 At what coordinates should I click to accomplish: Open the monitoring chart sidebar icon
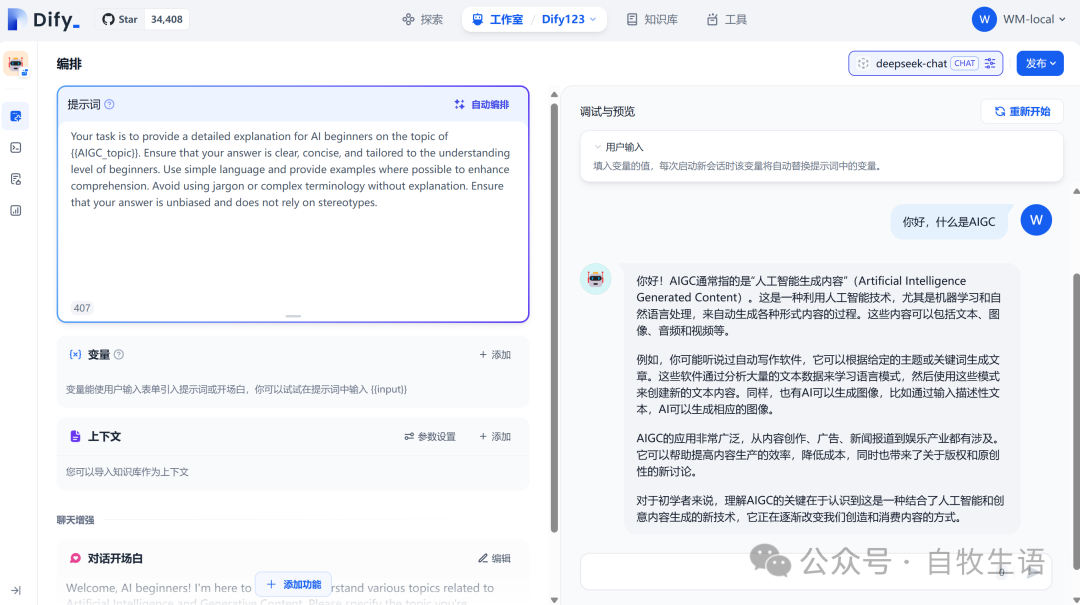click(16, 210)
